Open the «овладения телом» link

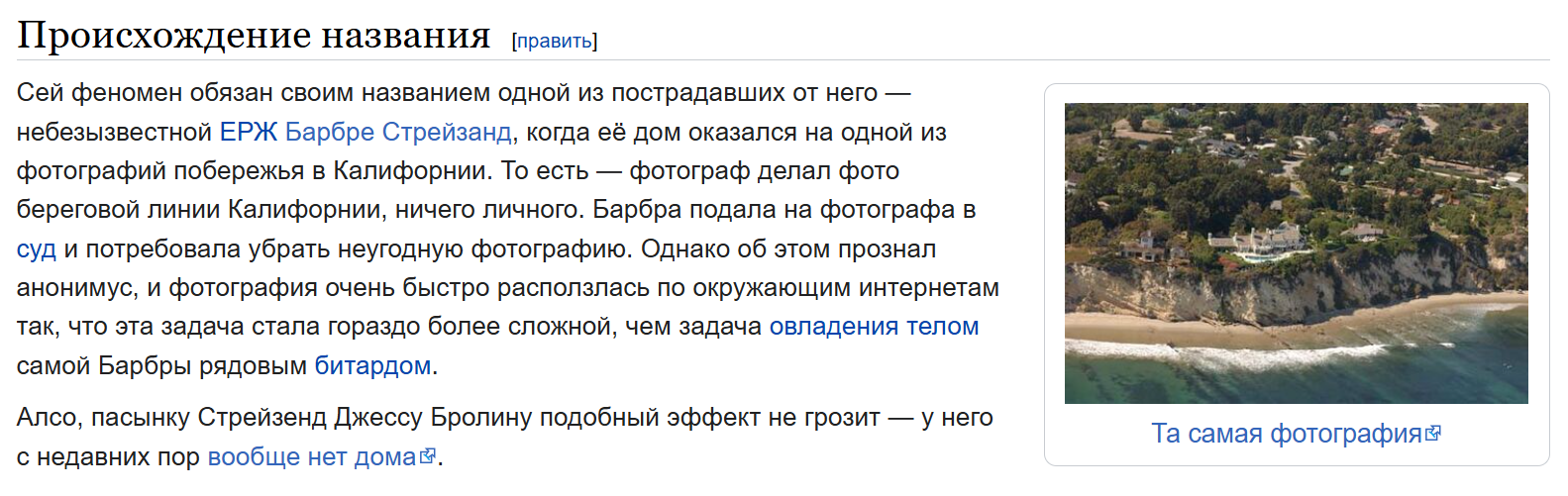pyautogui.click(x=874, y=326)
